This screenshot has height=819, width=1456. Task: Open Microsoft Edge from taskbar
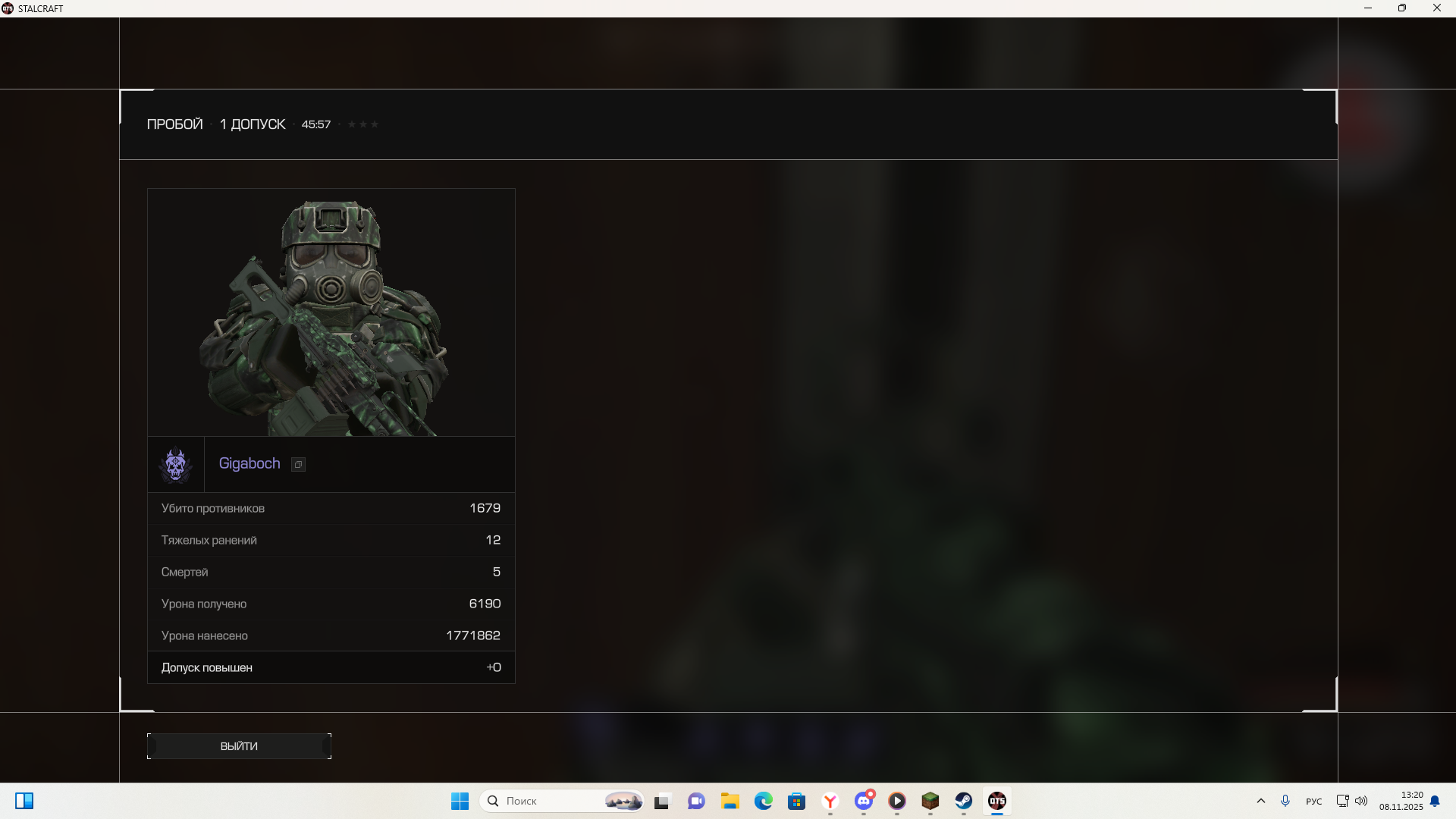(x=763, y=801)
